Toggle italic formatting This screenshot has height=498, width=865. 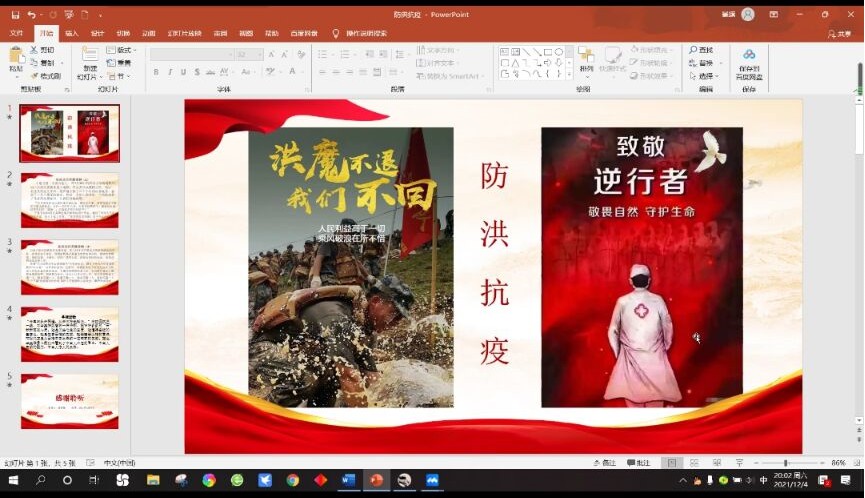coord(170,72)
